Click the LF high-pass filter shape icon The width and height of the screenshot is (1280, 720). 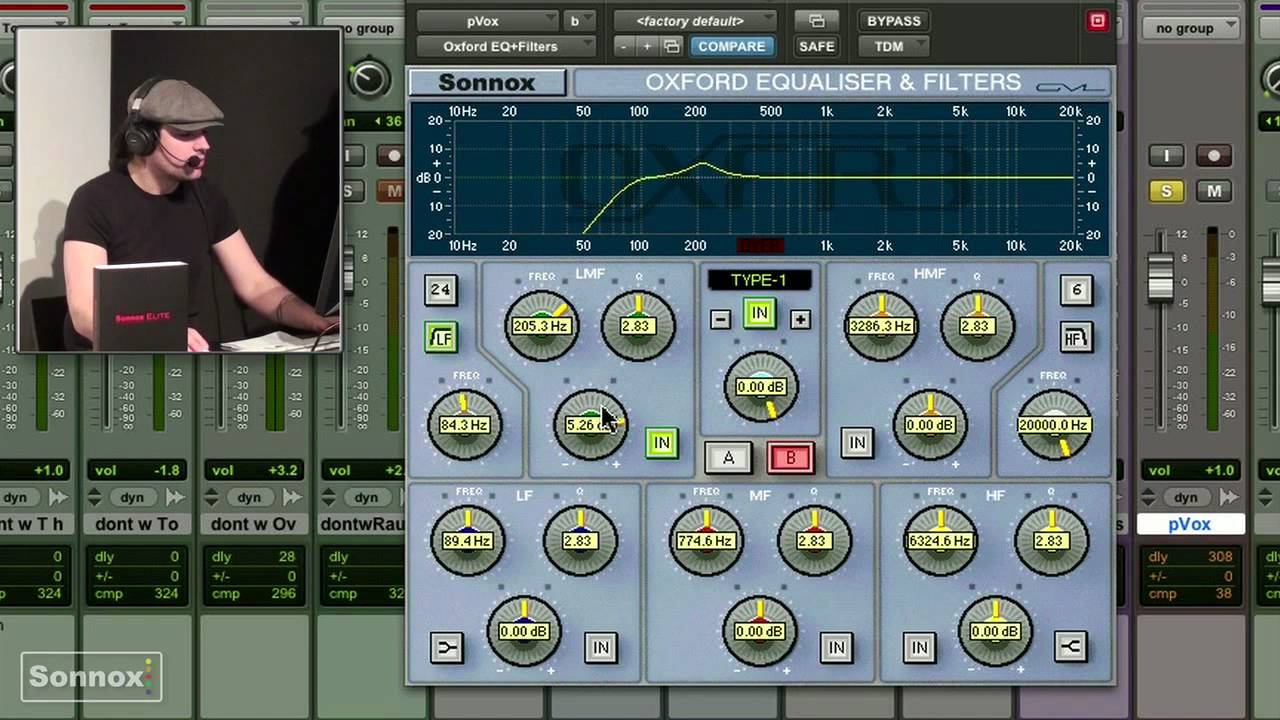pyautogui.click(x=441, y=338)
